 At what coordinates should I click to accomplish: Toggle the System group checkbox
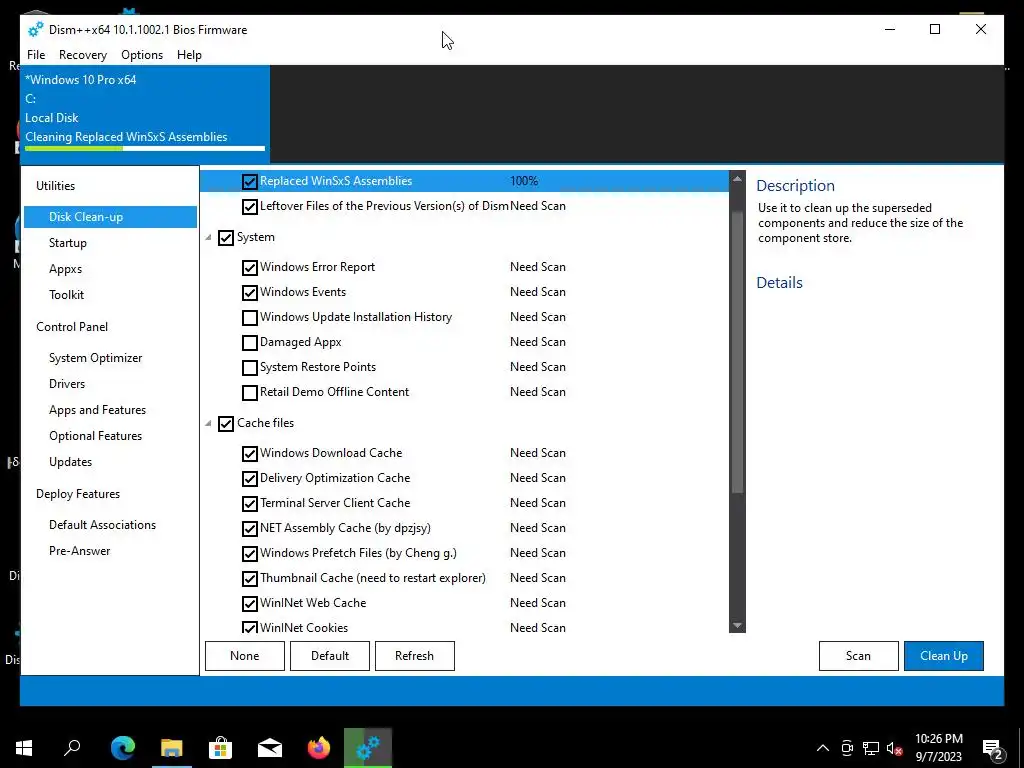click(226, 238)
